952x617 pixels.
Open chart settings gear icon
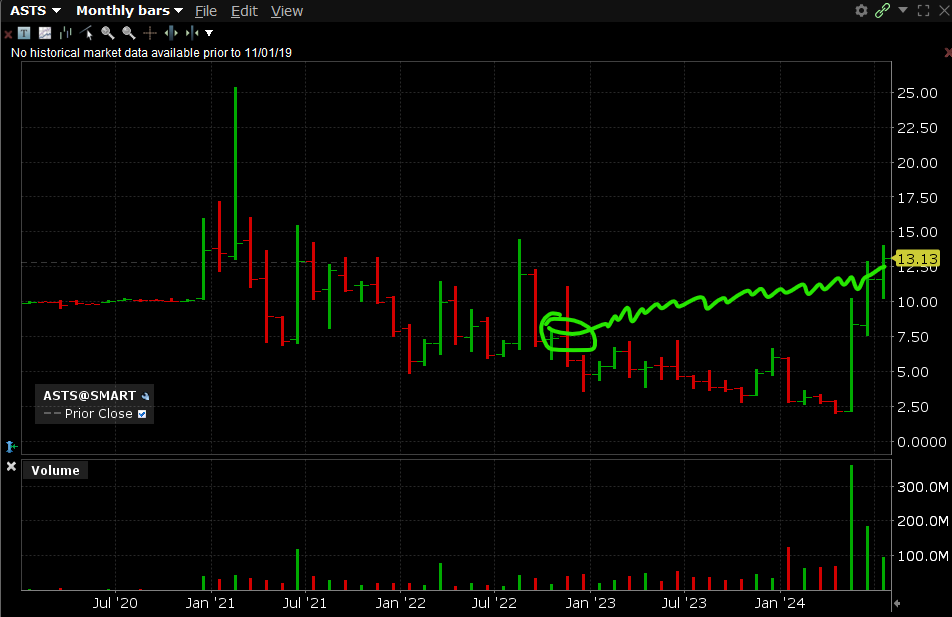click(x=861, y=10)
